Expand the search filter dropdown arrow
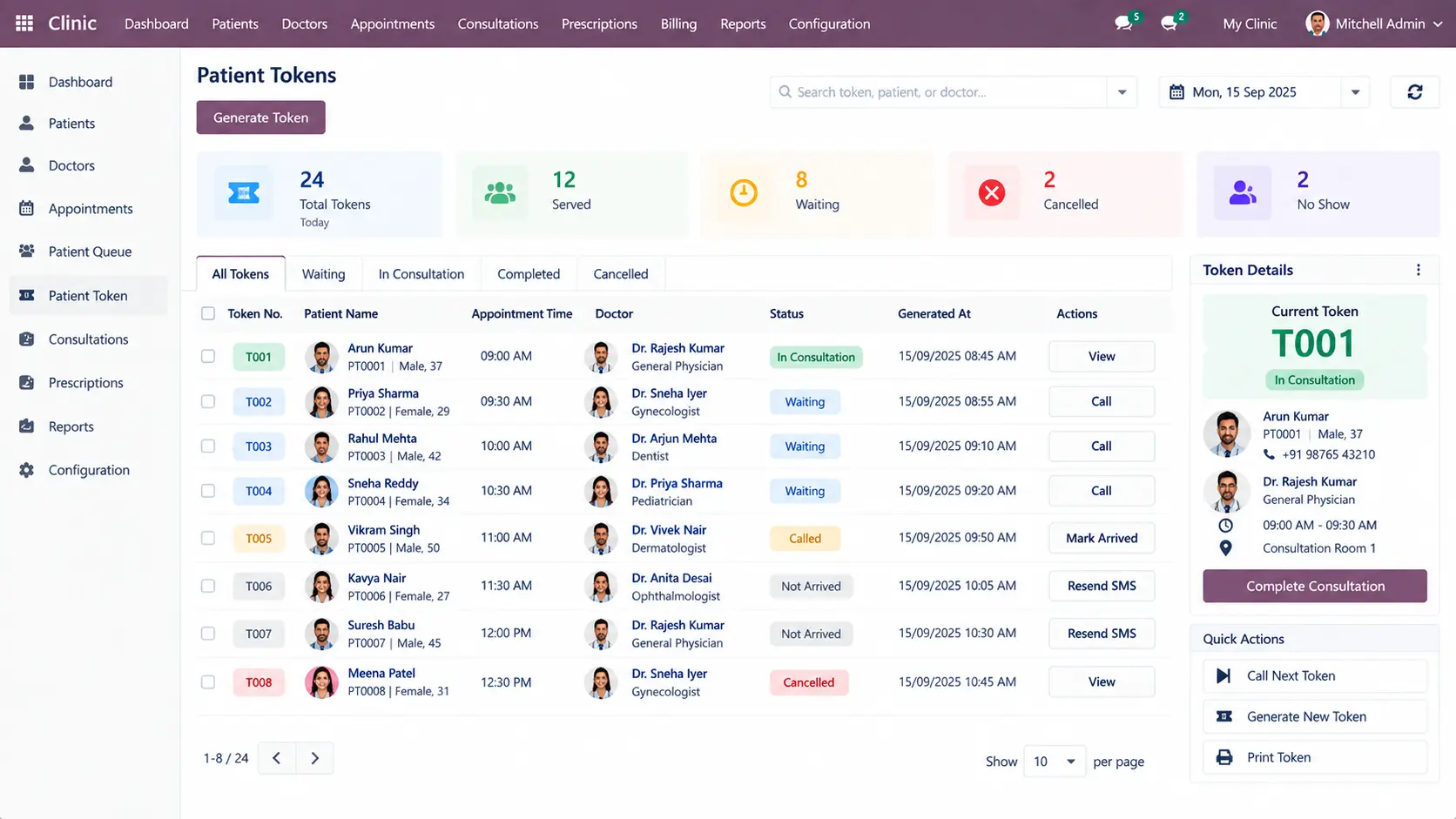 click(1122, 92)
